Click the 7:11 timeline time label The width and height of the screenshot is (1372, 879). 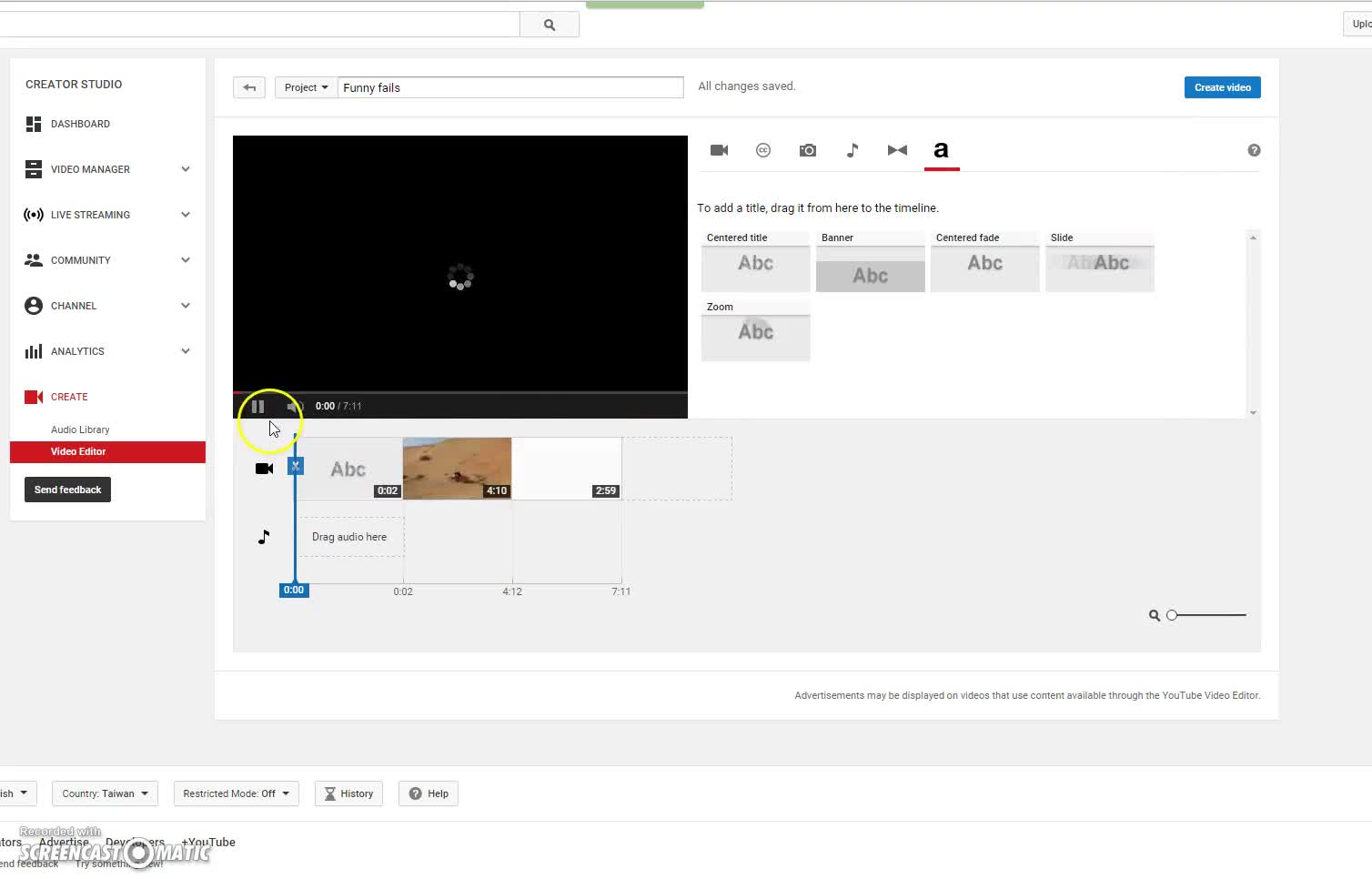click(x=620, y=591)
